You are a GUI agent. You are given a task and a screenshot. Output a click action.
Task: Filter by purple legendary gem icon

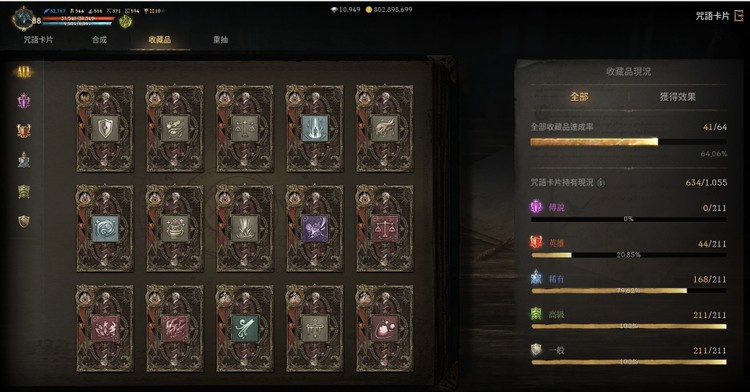click(24, 101)
